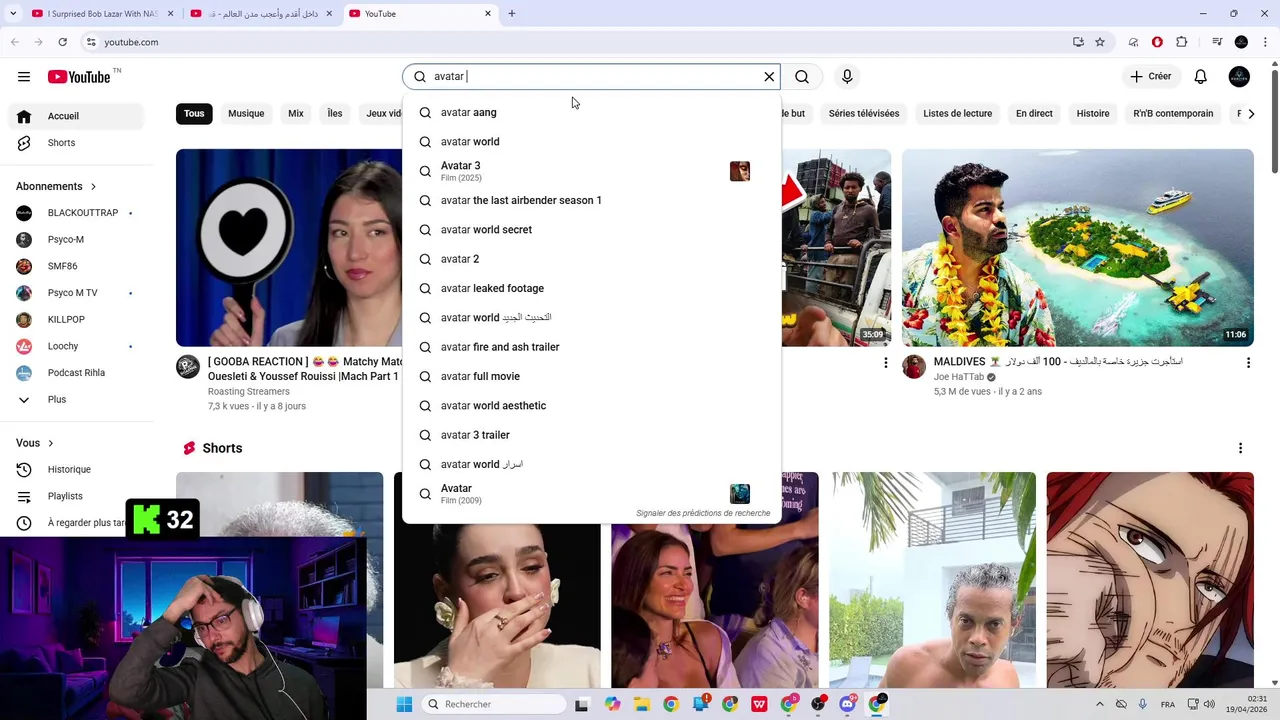This screenshot has height=720, width=1280.
Task: Close the 'I Surprised Bob Lazar' tab
Action: pyautogui.click(x=171, y=14)
